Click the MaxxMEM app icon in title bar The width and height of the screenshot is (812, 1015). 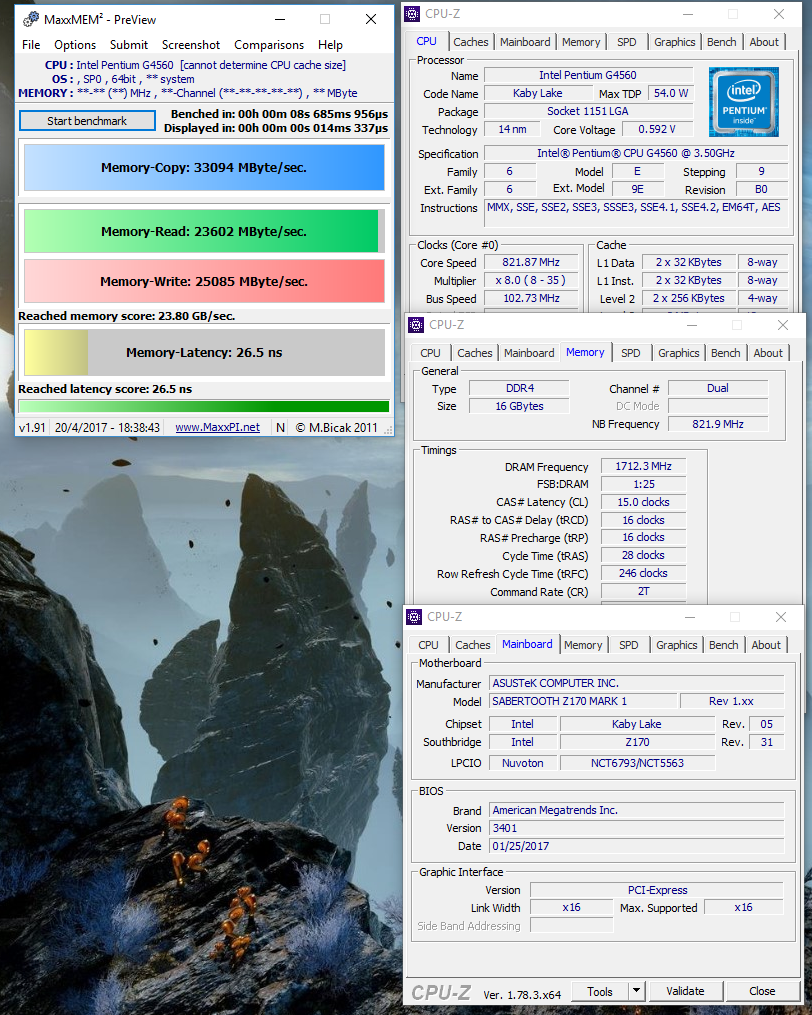tap(30, 19)
